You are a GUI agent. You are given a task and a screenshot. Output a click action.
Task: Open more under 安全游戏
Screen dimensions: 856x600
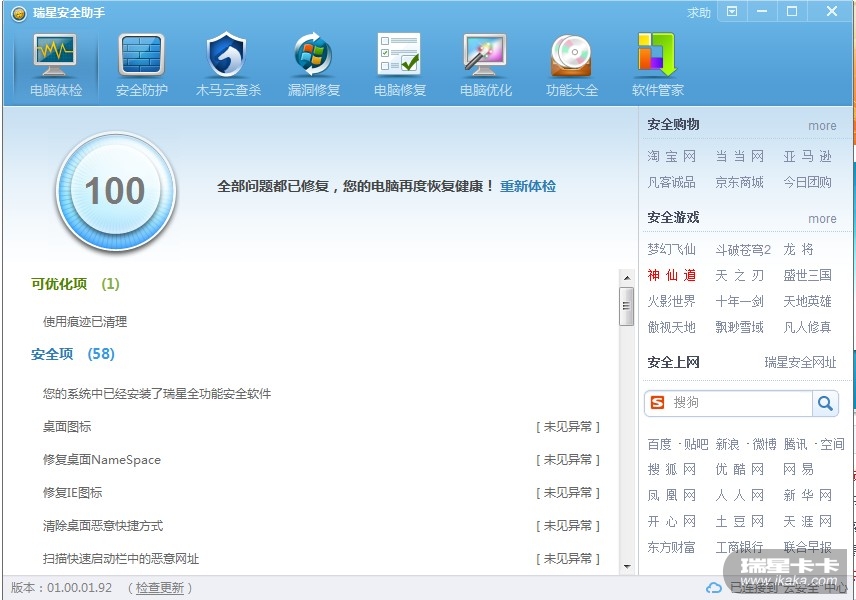pos(822,218)
